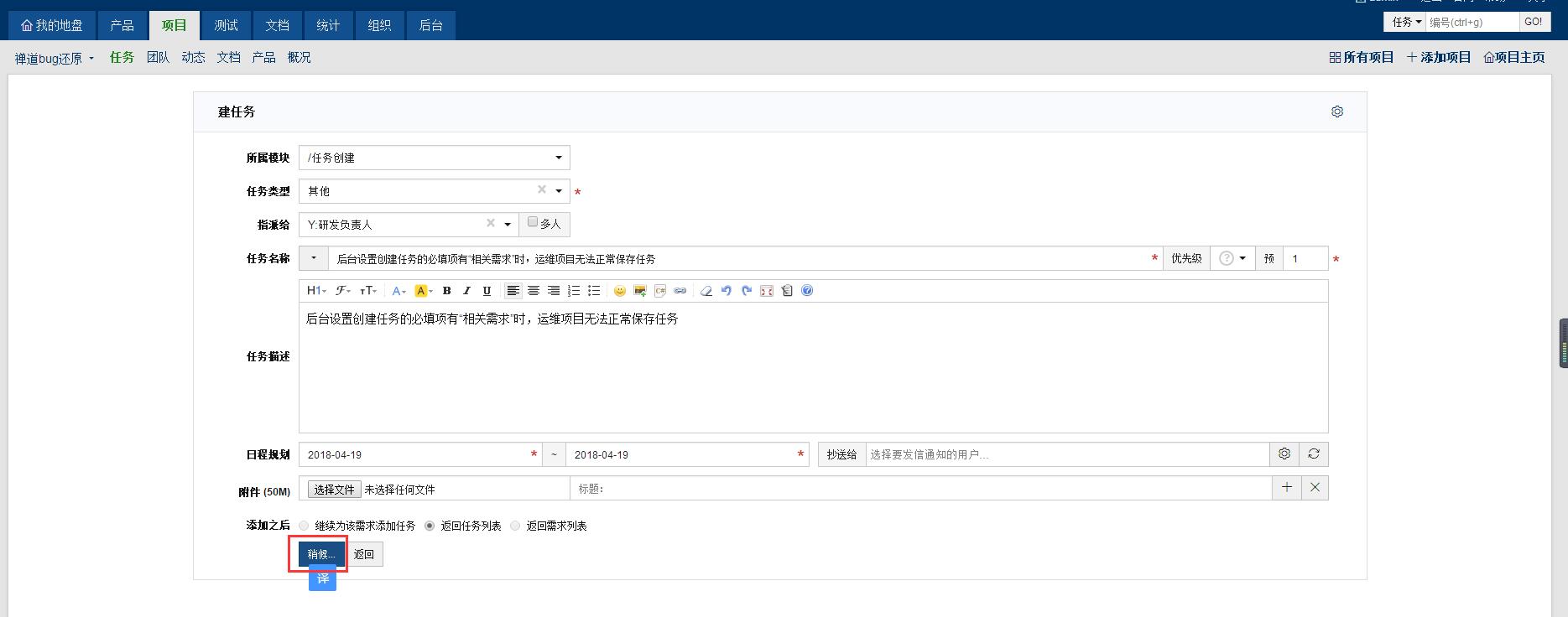Open the 所属模块 dropdown
This screenshot has width=1568, height=617.
pos(435,158)
